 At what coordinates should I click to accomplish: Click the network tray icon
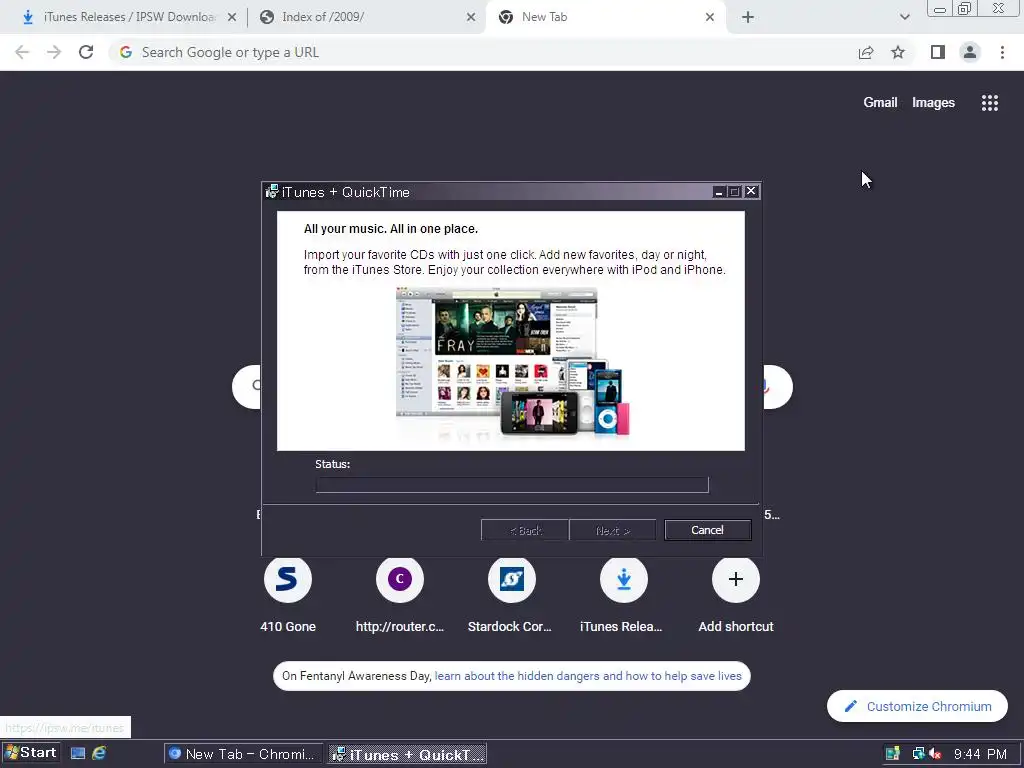(918, 754)
